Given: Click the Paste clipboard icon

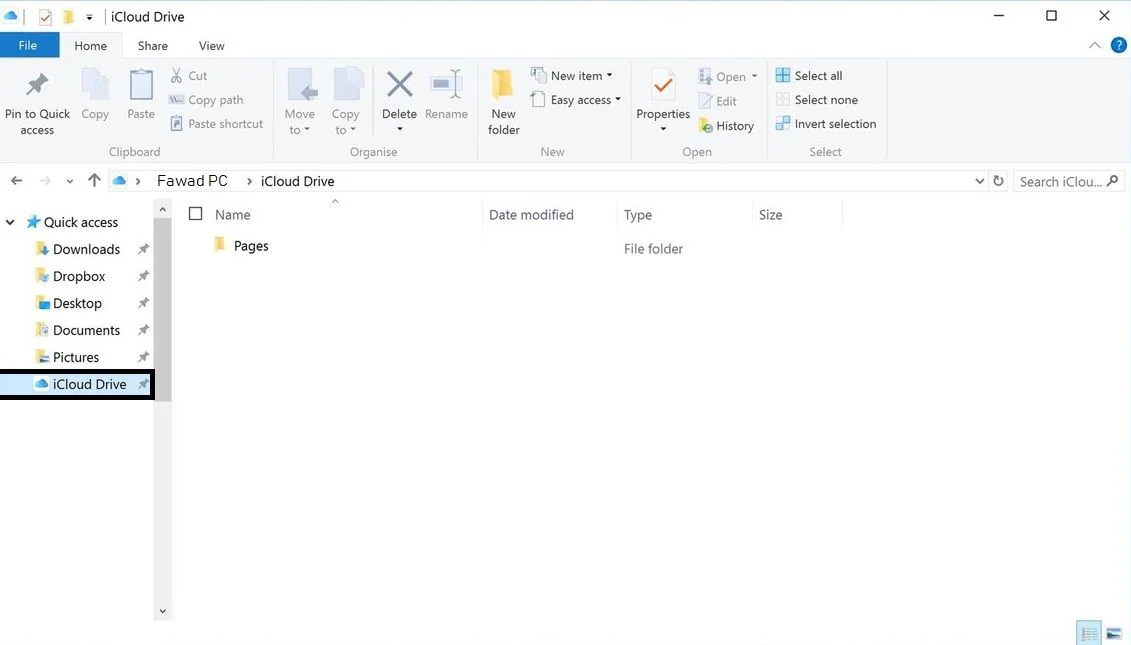Looking at the screenshot, I should (141, 85).
